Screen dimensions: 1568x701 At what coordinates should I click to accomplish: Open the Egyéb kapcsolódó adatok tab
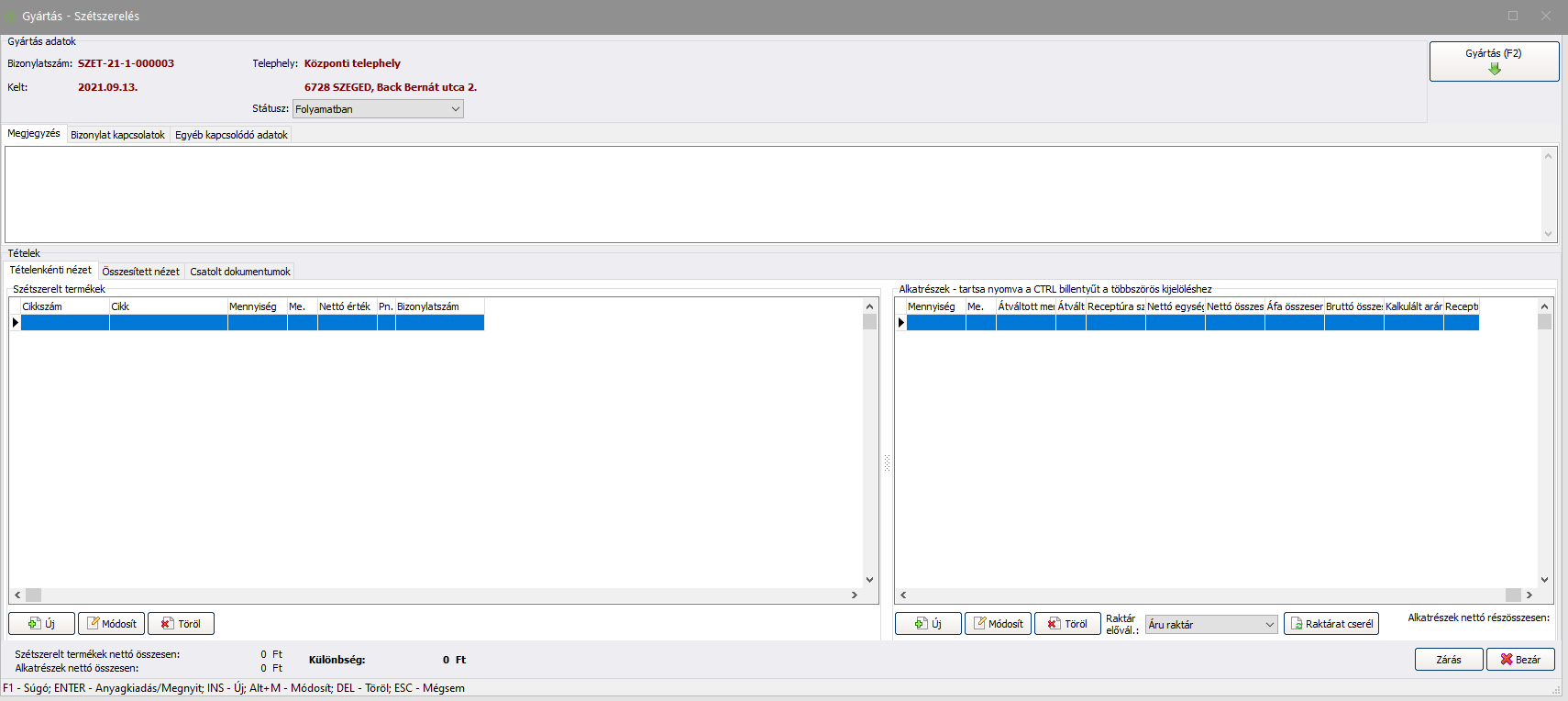pyautogui.click(x=231, y=135)
